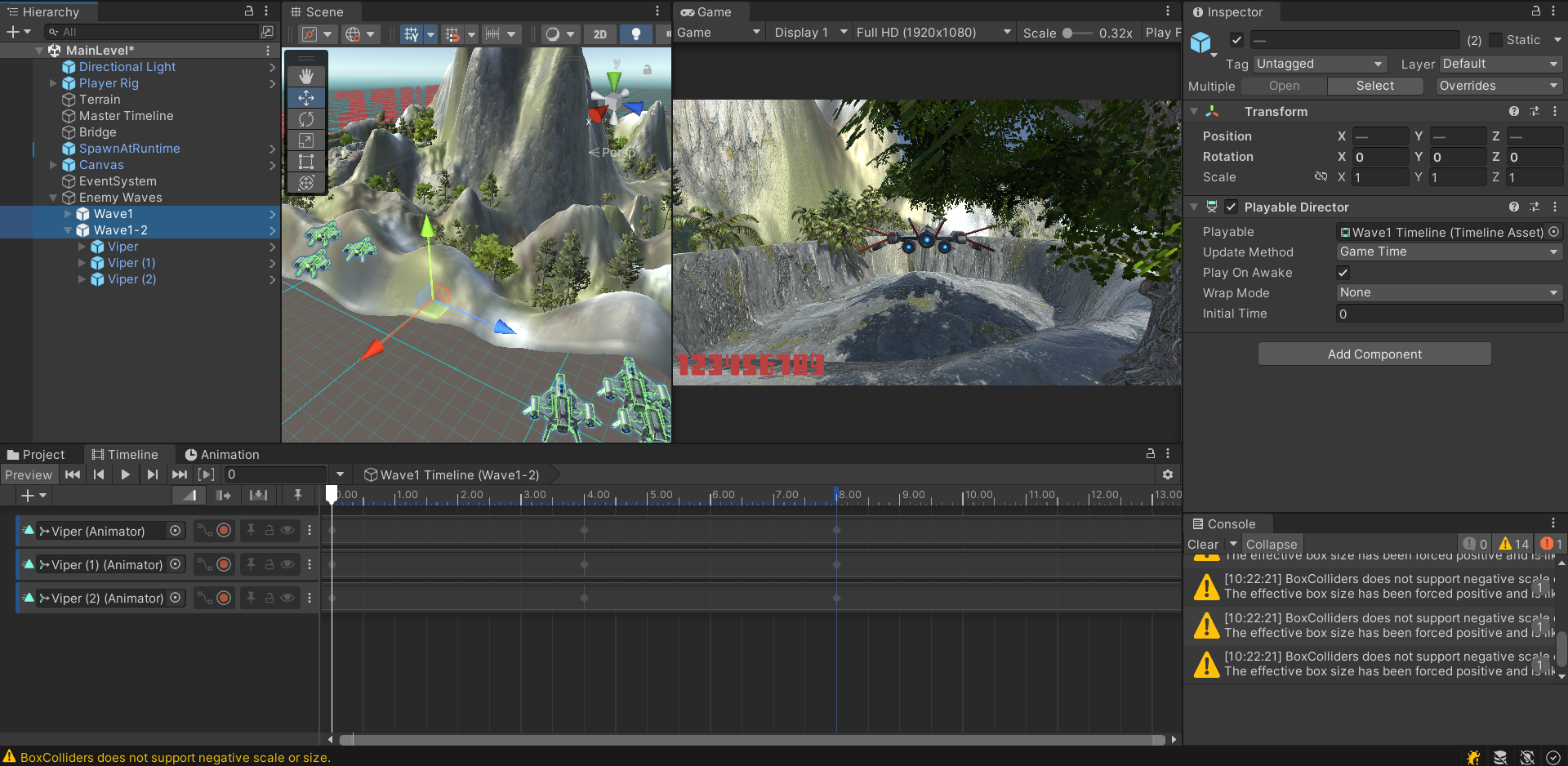Show curves view for Viper (1) track

point(204,564)
